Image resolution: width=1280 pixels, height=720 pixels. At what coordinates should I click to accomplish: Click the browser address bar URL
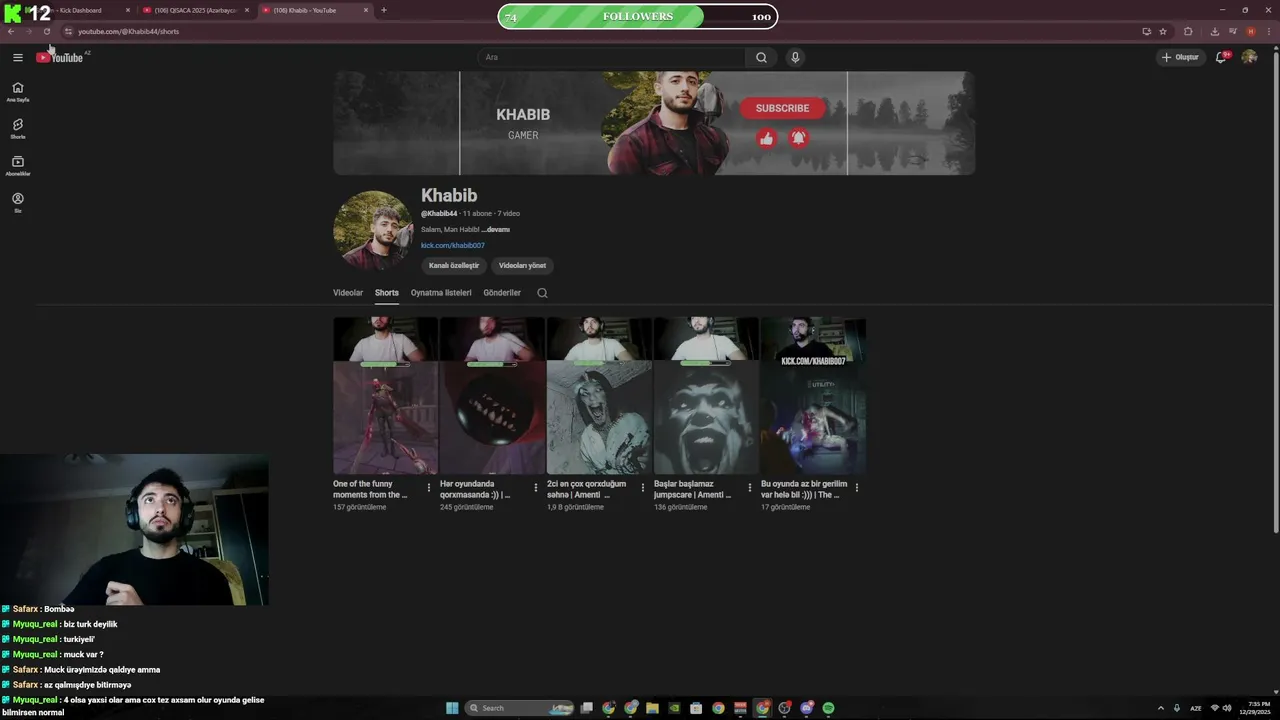(128, 31)
